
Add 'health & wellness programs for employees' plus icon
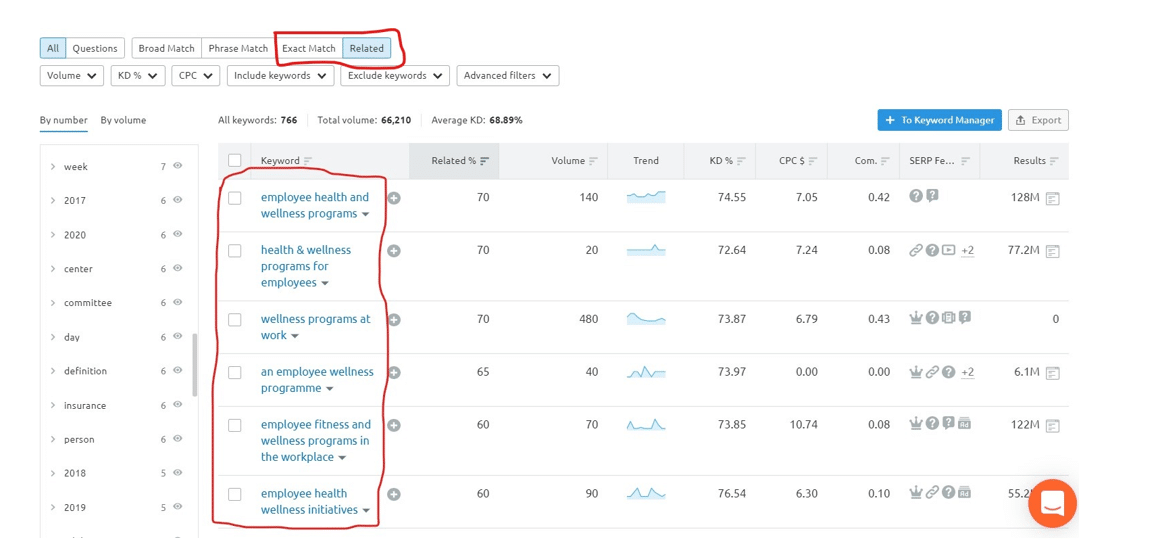(x=394, y=251)
